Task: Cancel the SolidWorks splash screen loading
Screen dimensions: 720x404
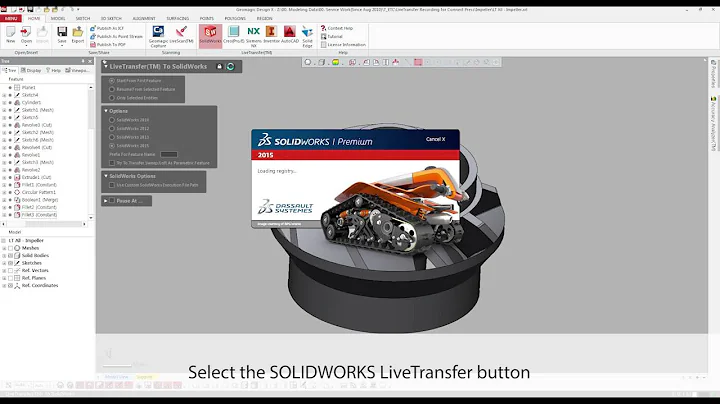Action: pyautogui.click(x=435, y=139)
